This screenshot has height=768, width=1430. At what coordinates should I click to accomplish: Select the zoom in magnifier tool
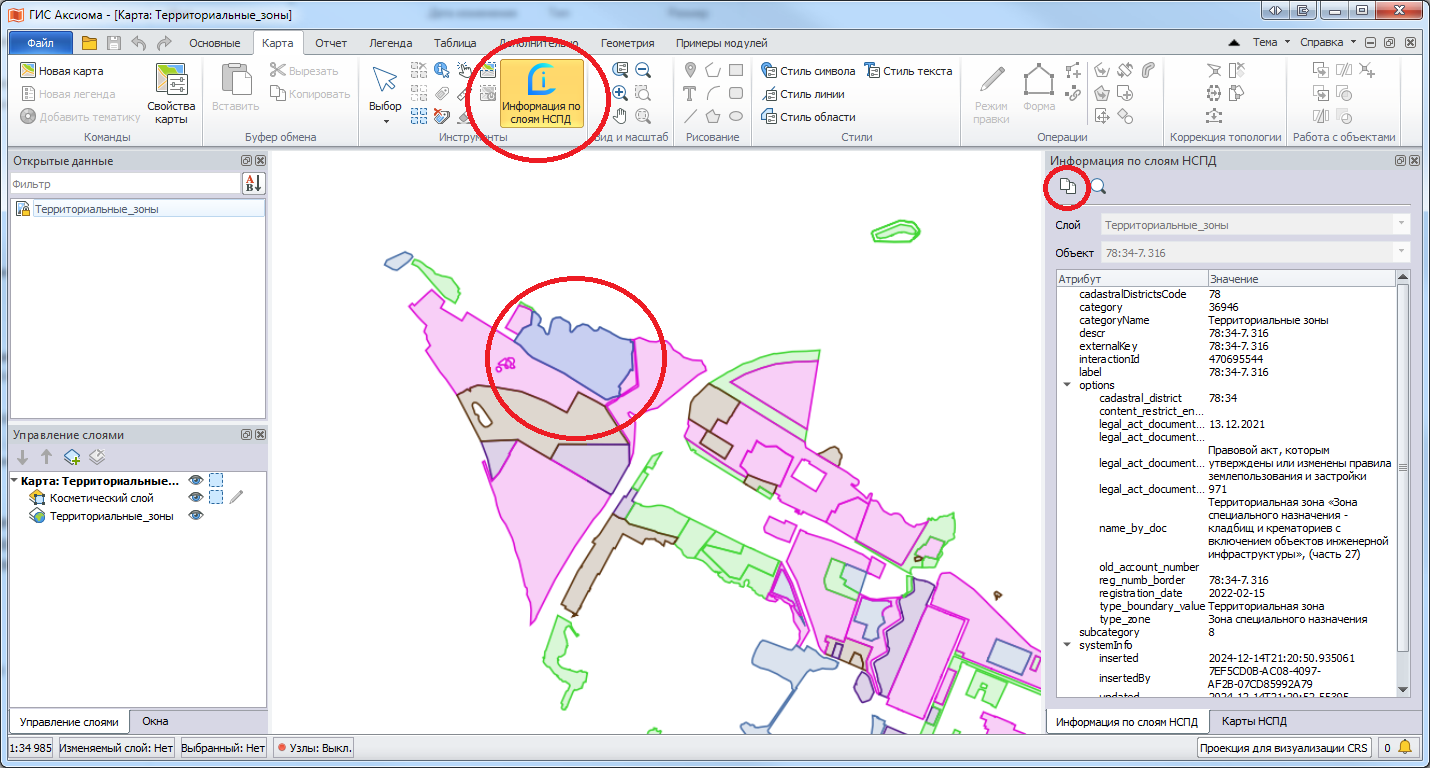pos(620,93)
